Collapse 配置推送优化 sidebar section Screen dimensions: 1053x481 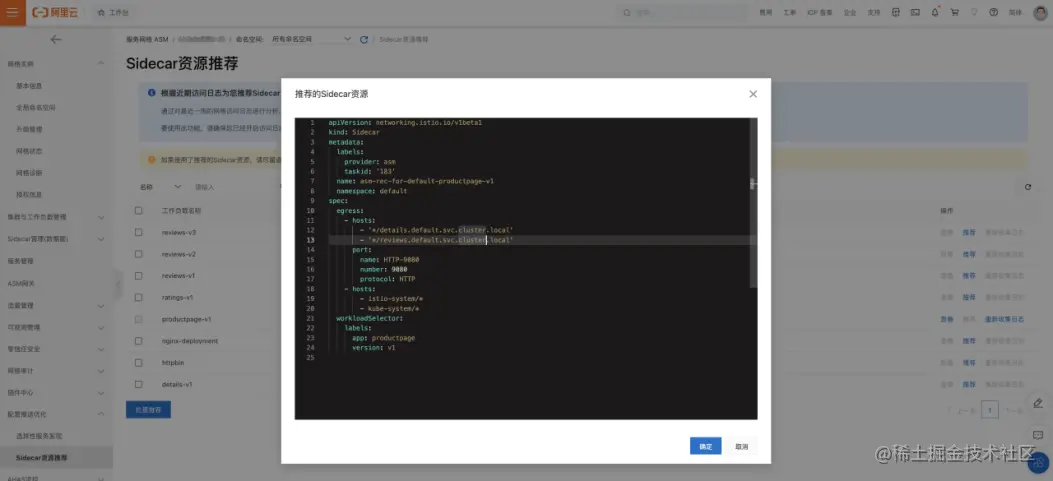56,414
